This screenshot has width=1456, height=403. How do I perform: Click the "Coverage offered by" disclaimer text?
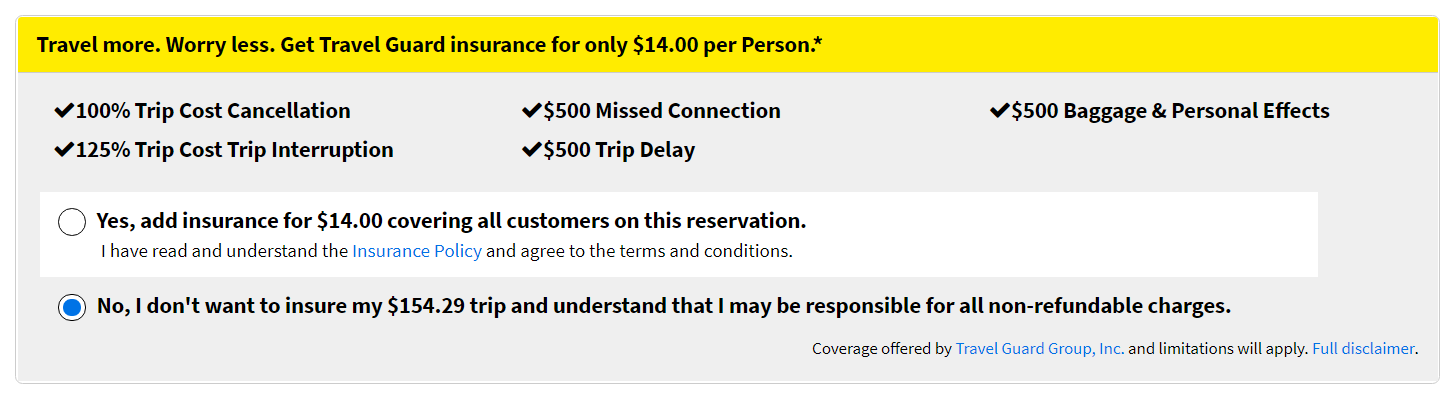881,349
